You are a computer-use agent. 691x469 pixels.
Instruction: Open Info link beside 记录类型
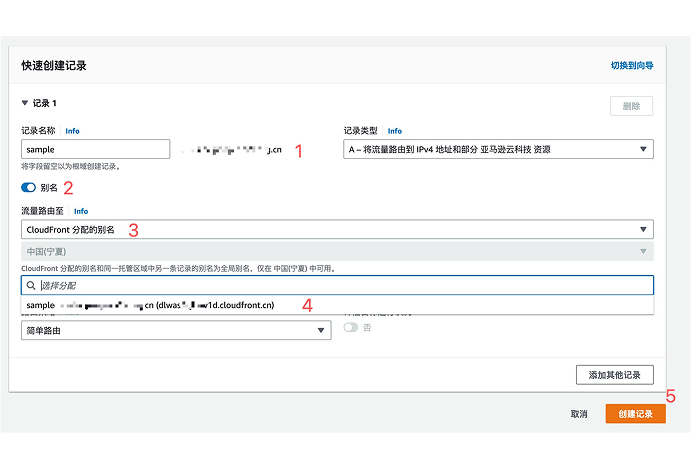click(394, 131)
